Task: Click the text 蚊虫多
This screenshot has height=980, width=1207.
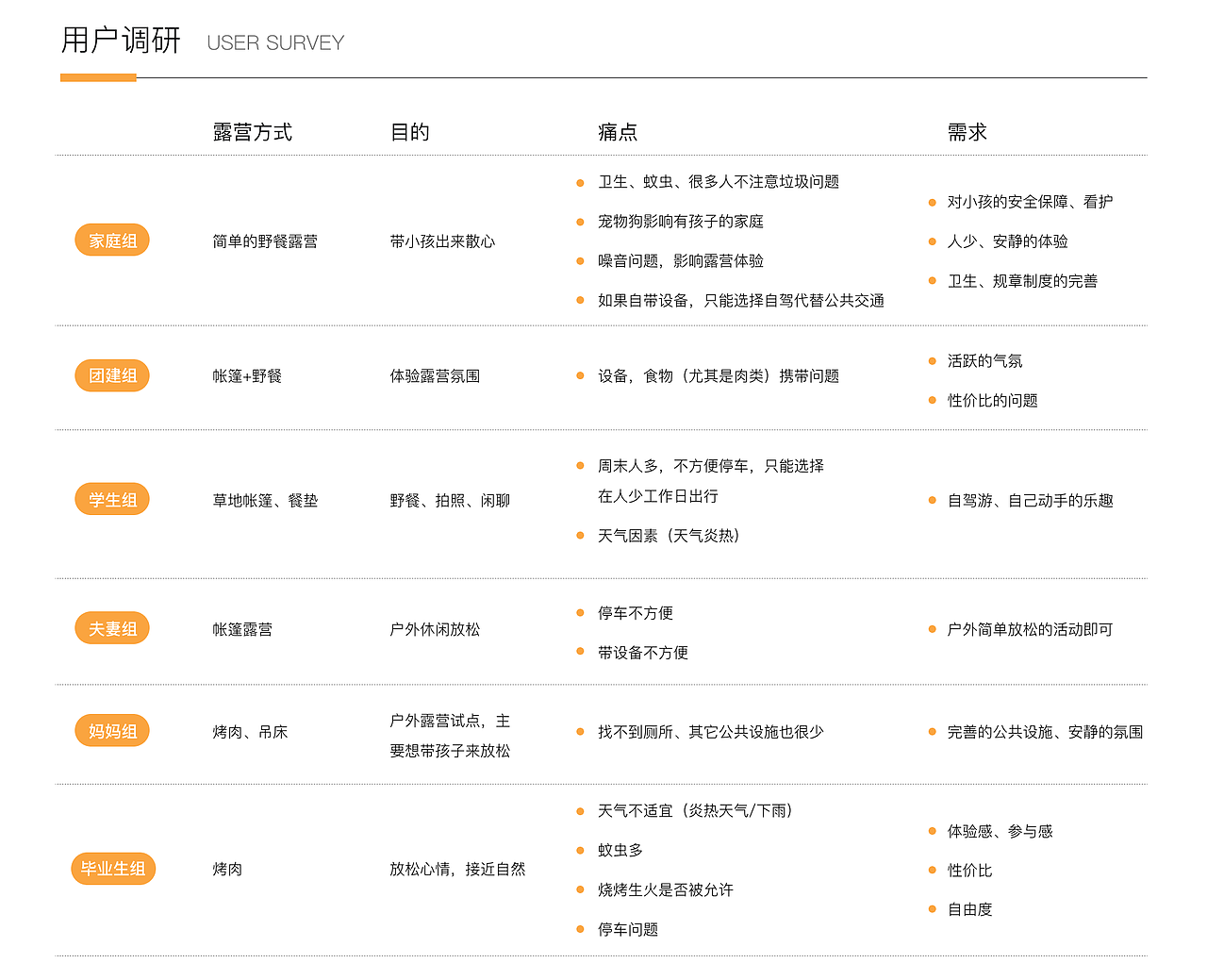Action: click(620, 851)
